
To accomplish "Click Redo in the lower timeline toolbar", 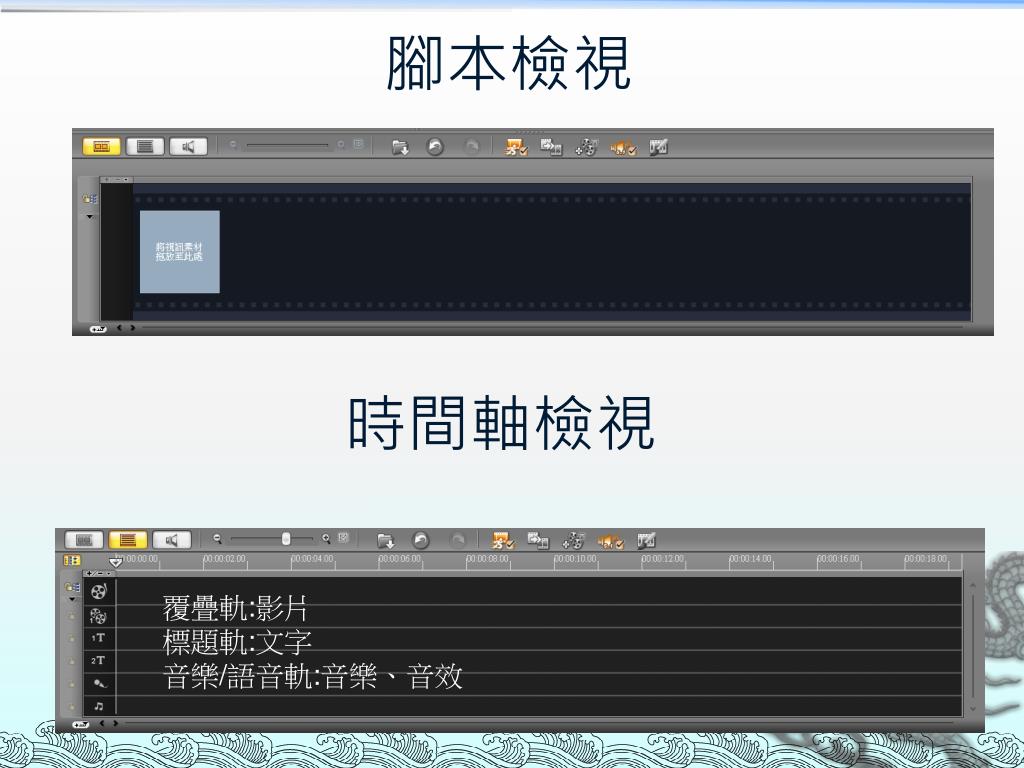I will coord(457,541).
